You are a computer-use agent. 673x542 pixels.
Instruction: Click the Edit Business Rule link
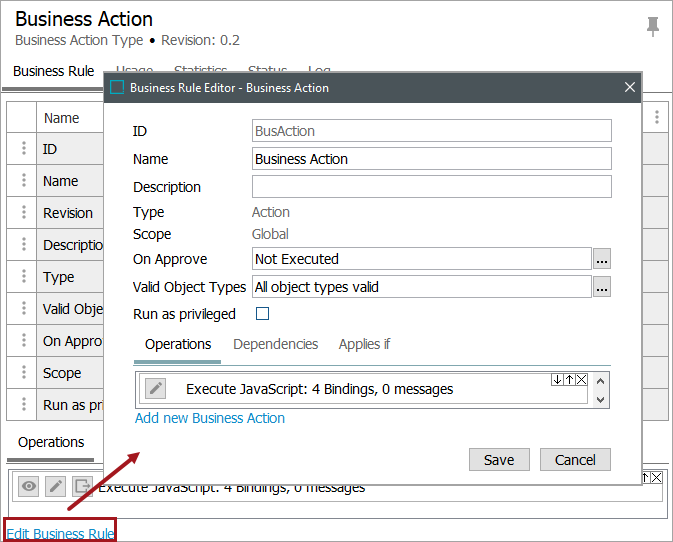60,534
